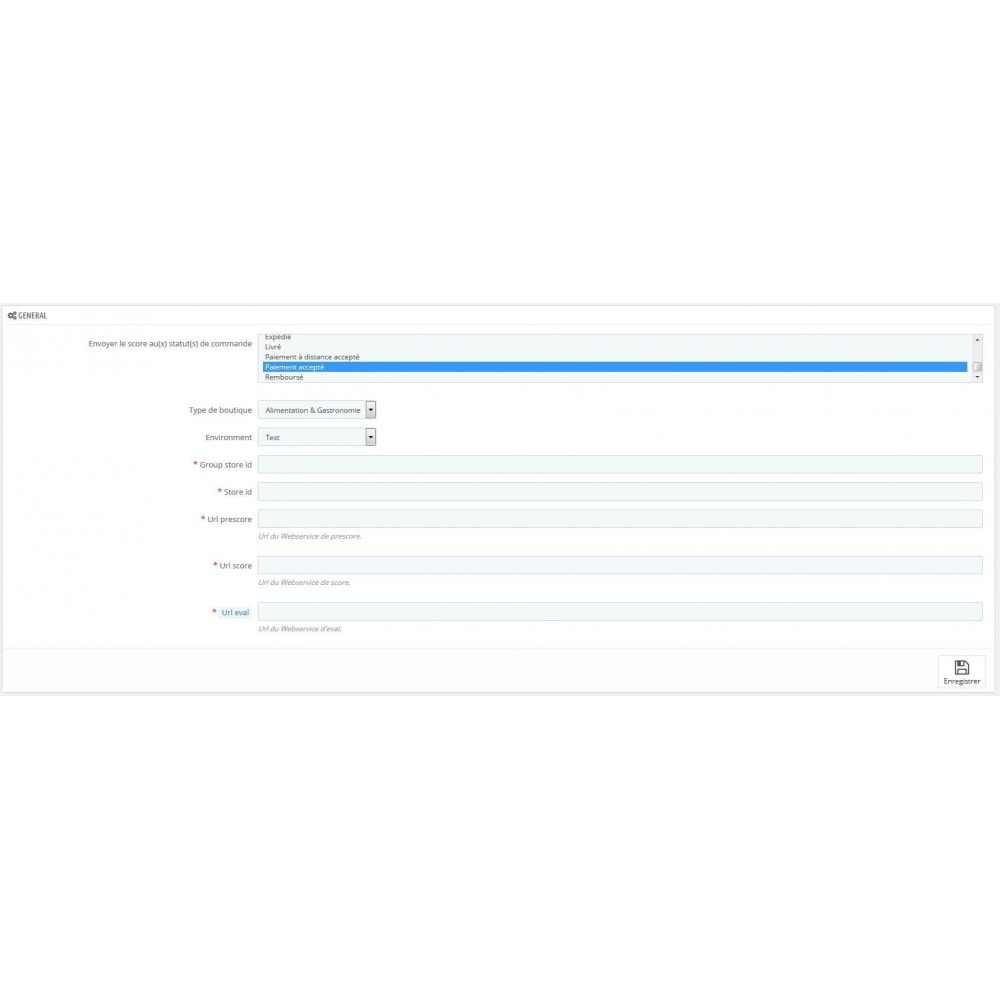The height and width of the screenshot is (1000, 1000).
Task: Click 'Envoyer le score au(x) statut(s)' label
Action: [x=170, y=344]
